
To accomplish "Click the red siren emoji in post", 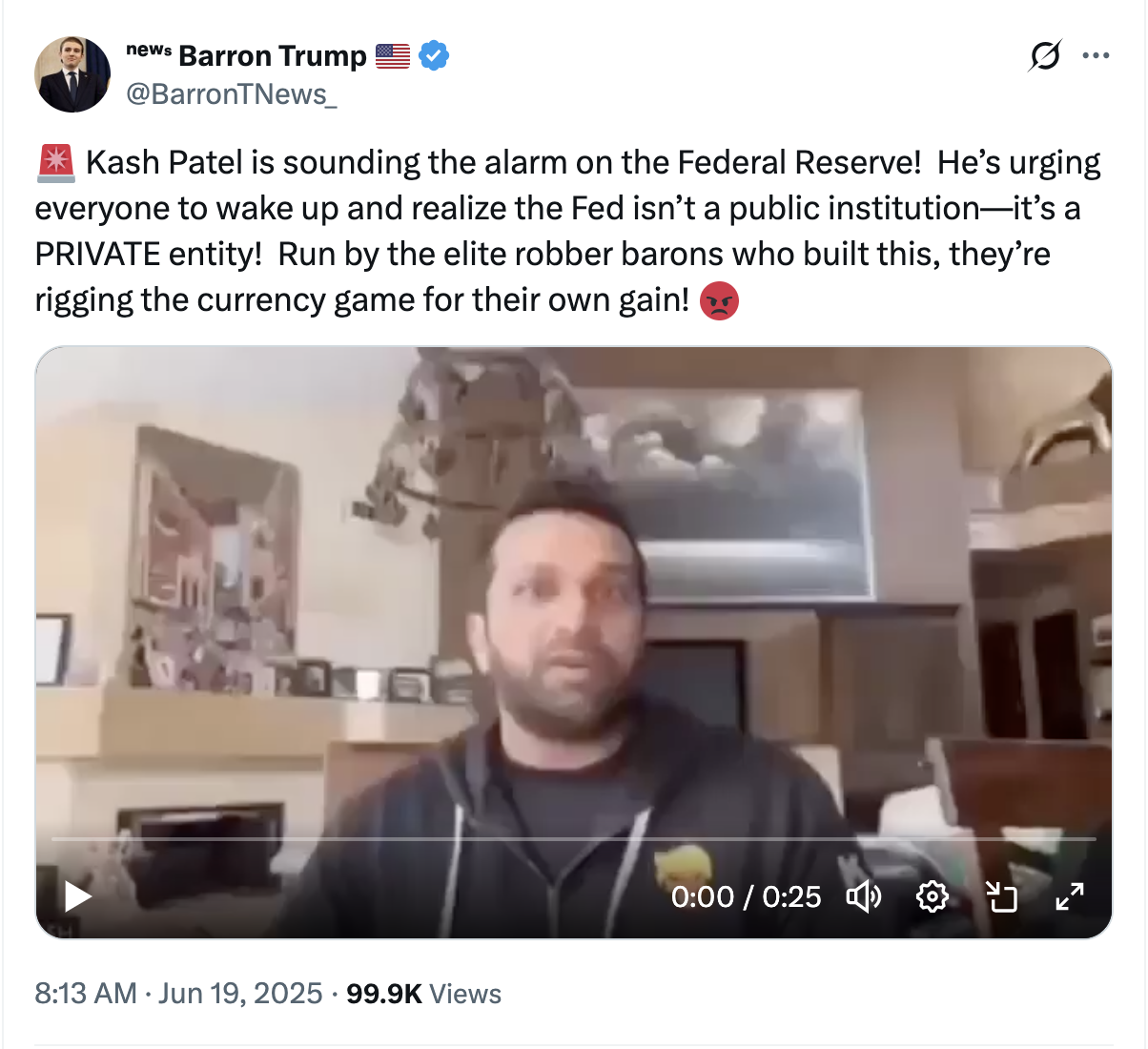I will (55, 163).
